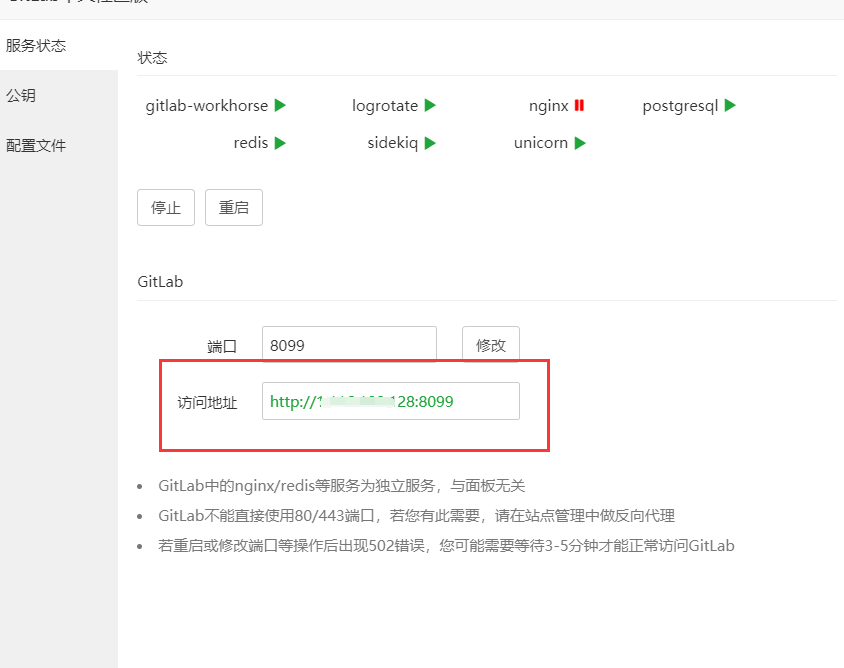Select the gitlab-workhorse service name

pos(207,106)
